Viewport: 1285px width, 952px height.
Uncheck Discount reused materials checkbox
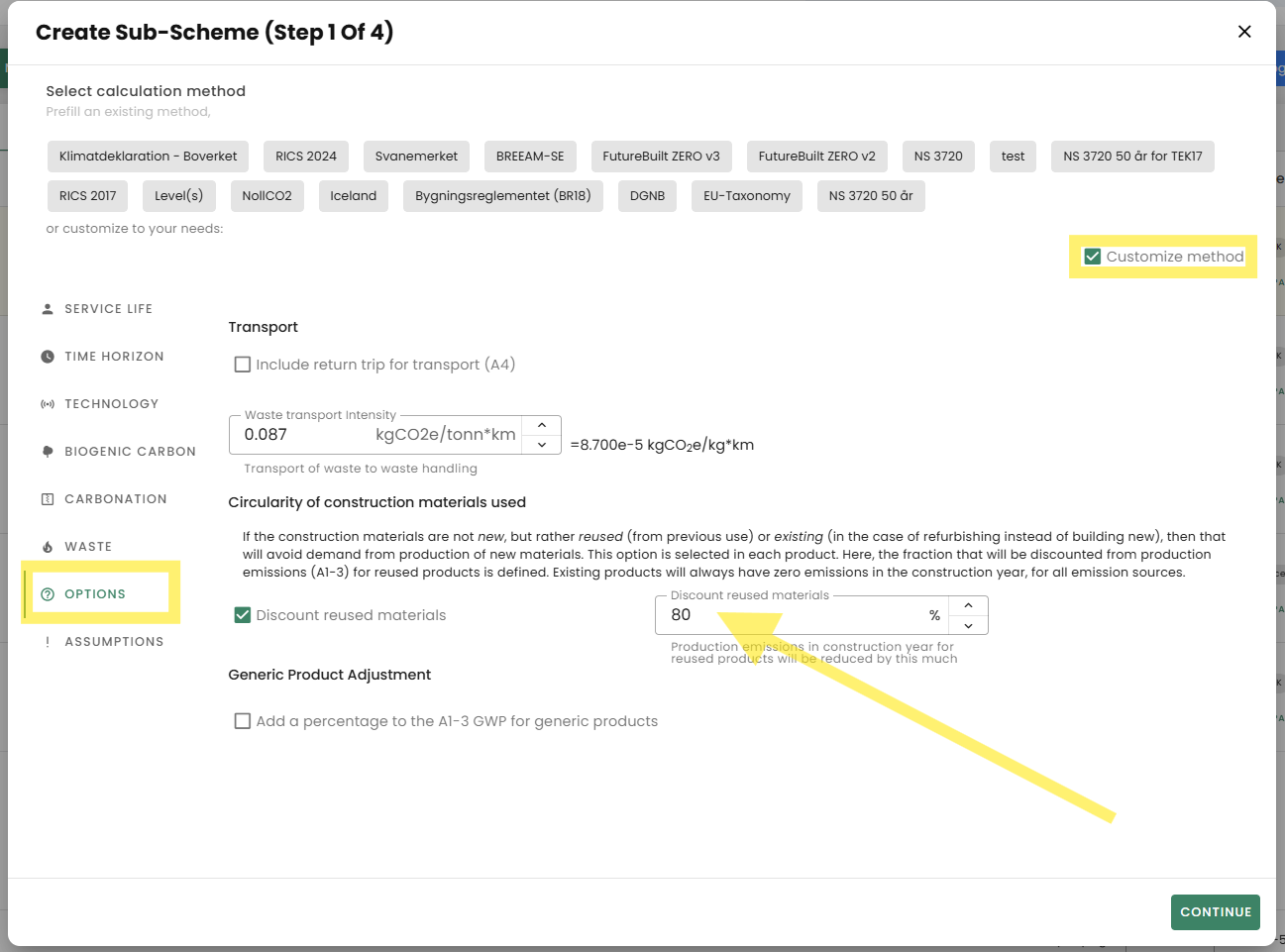(x=243, y=615)
